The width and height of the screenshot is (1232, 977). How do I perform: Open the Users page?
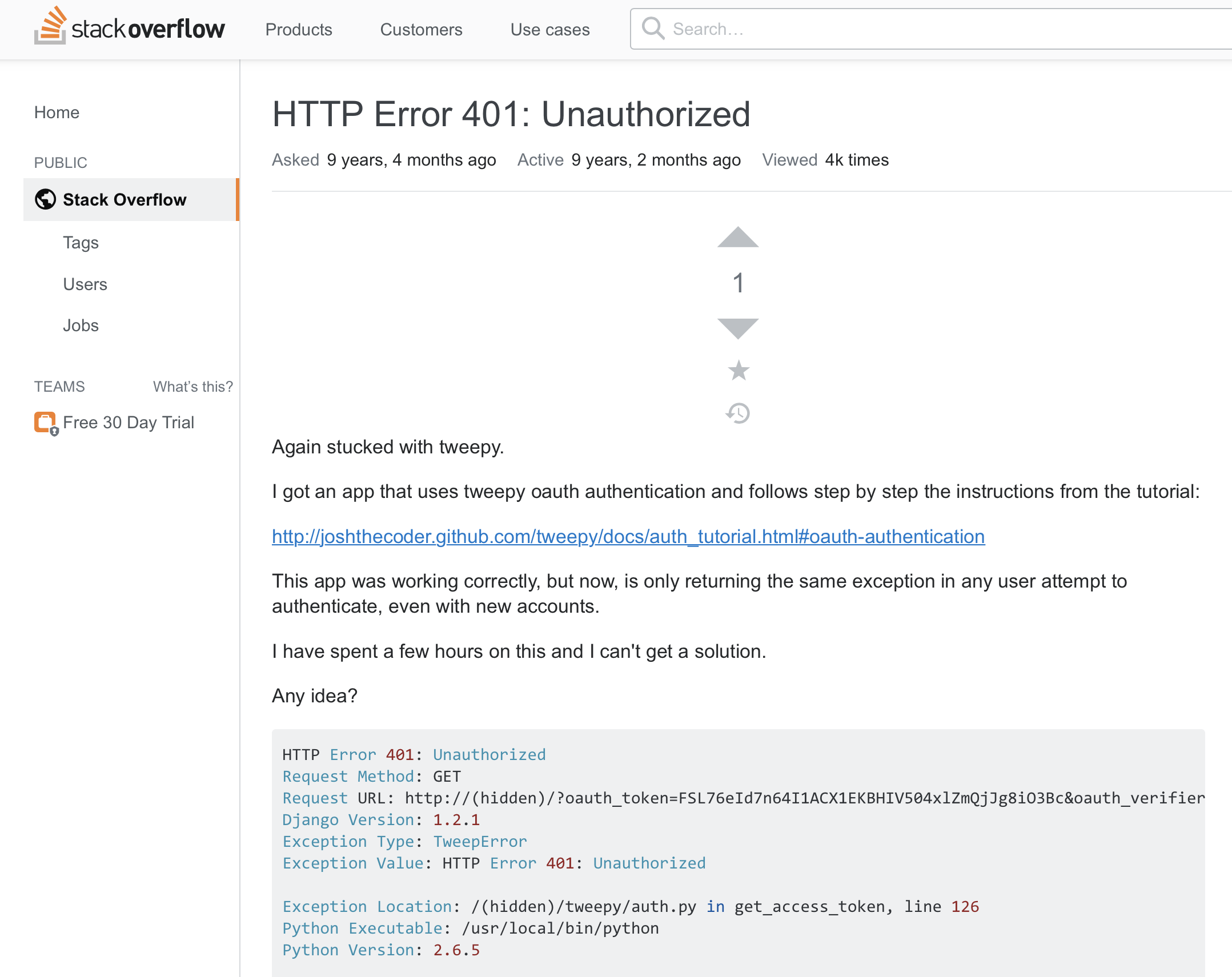coord(85,284)
